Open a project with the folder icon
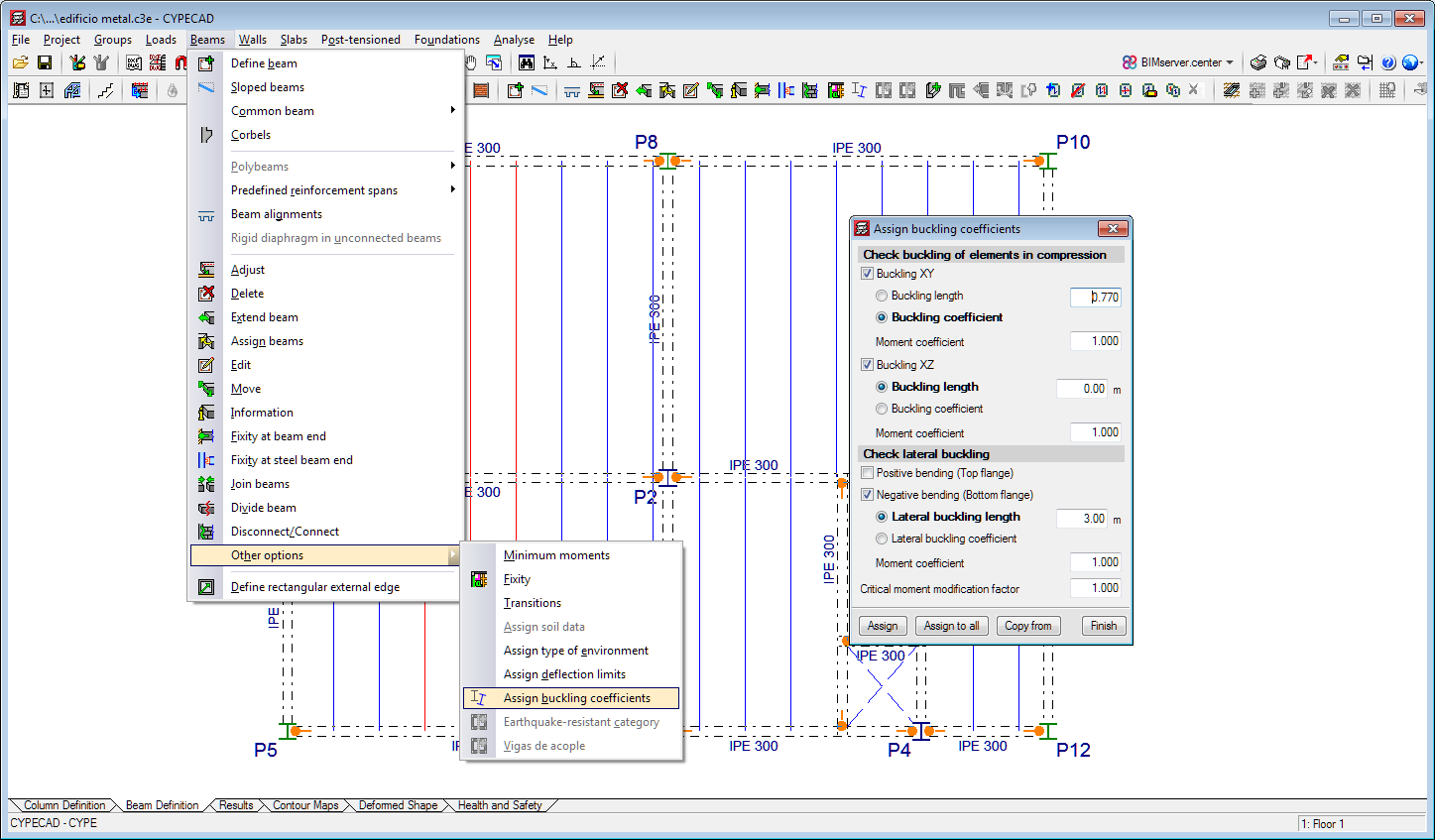The image size is (1435, 840). pyautogui.click(x=21, y=61)
